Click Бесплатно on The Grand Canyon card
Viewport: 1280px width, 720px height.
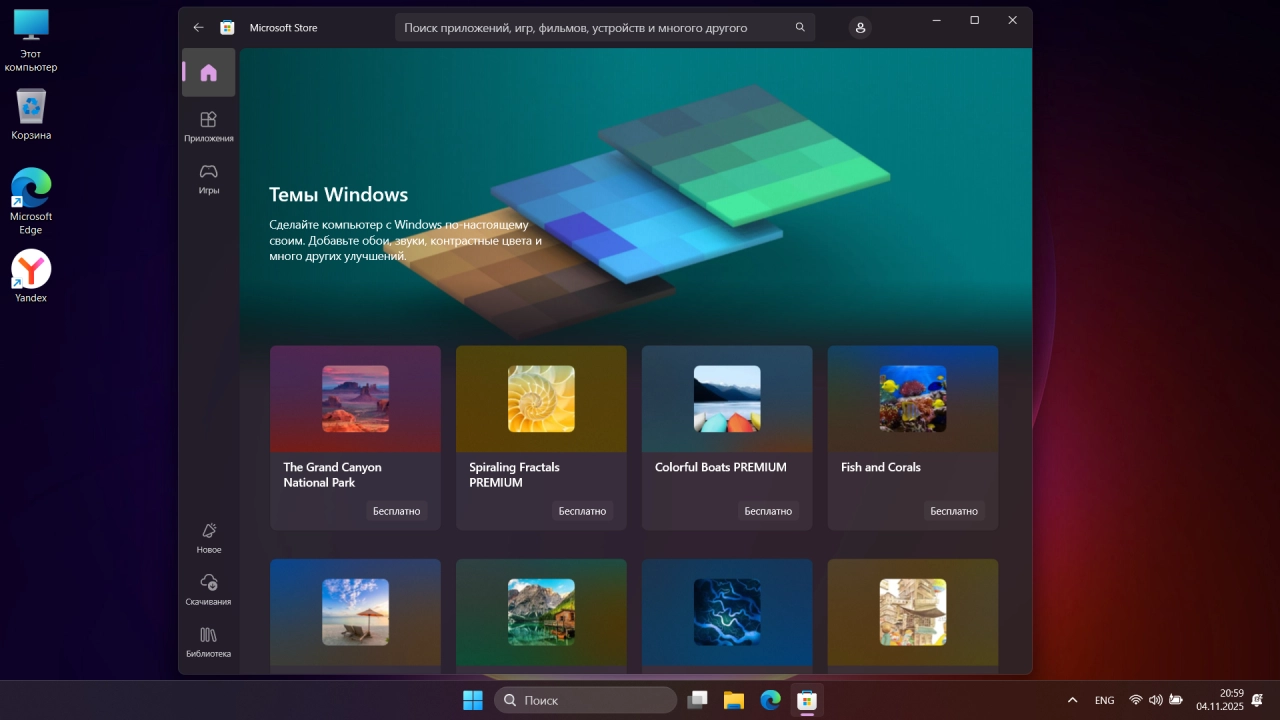click(x=397, y=511)
